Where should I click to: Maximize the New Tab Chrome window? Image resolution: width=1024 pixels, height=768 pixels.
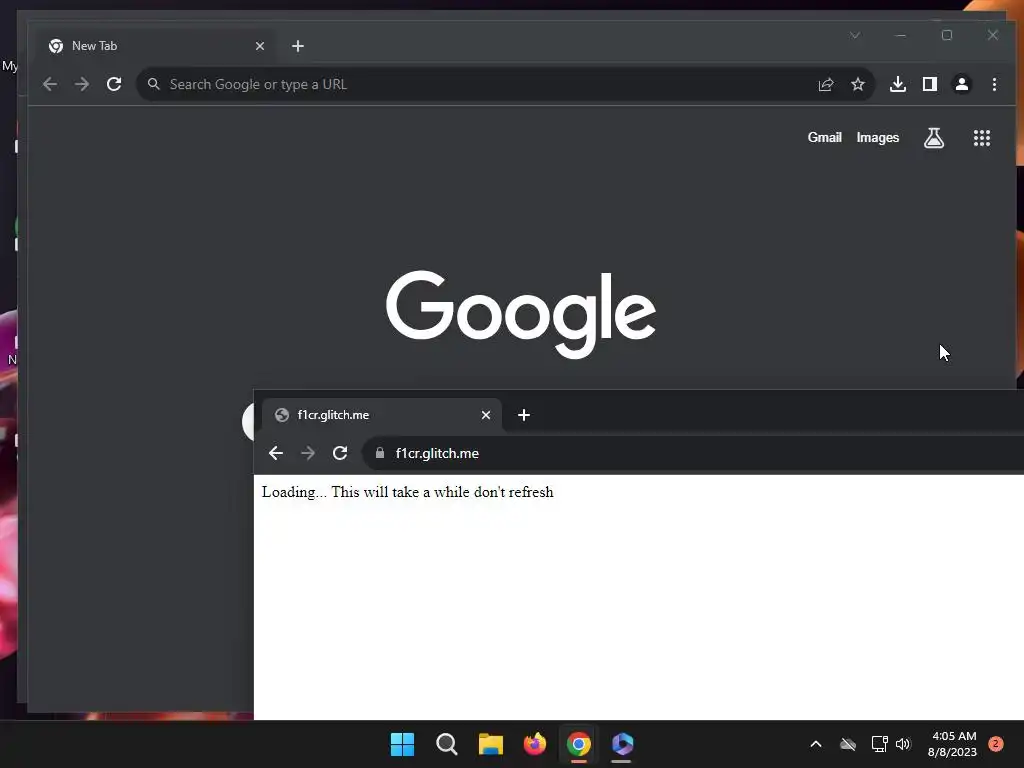coord(947,35)
